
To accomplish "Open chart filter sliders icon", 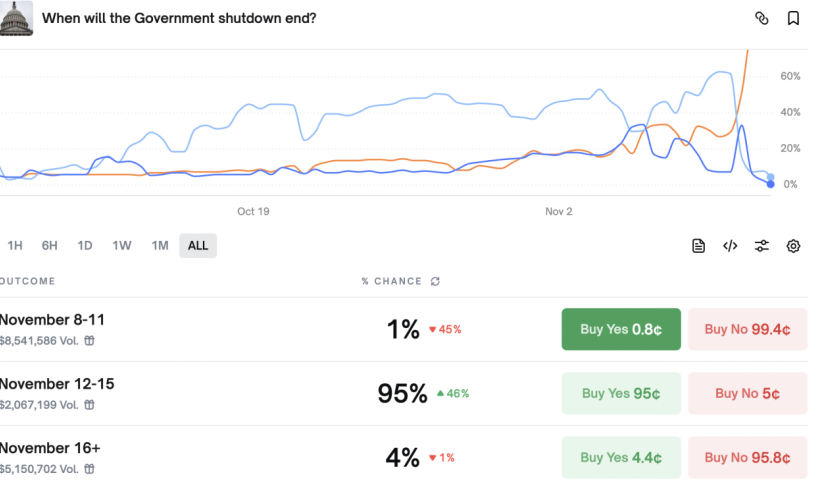I will (x=762, y=246).
